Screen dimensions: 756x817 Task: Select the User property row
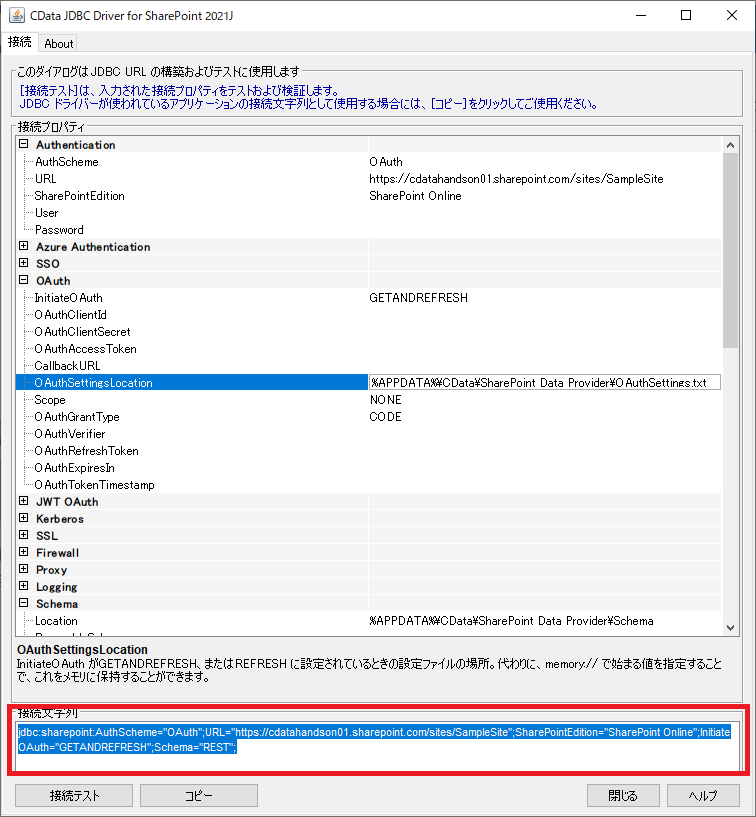46,213
